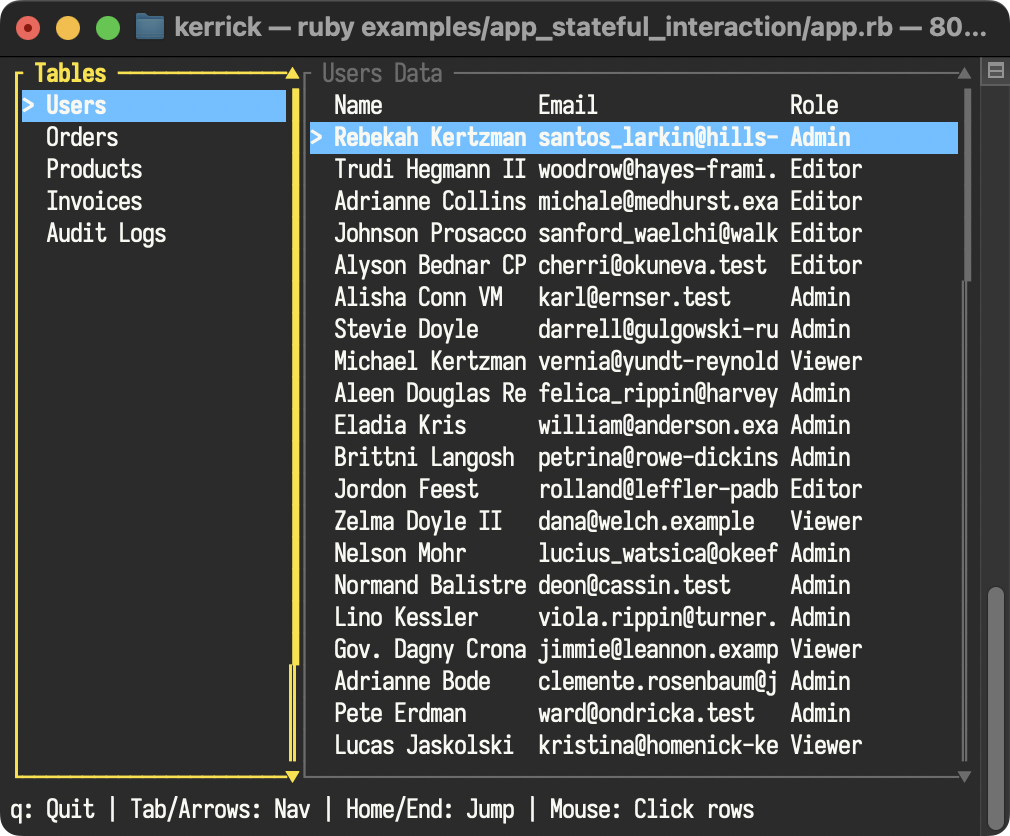
Task: Select the Nelson Mohr row
Action: tap(634, 553)
